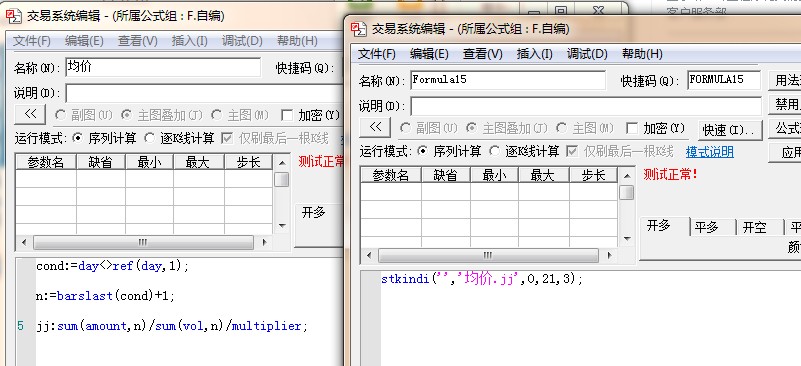Click 缺省 column header in Formula15 table
Image resolution: width=801 pixels, height=366 pixels.
[445, 175]
